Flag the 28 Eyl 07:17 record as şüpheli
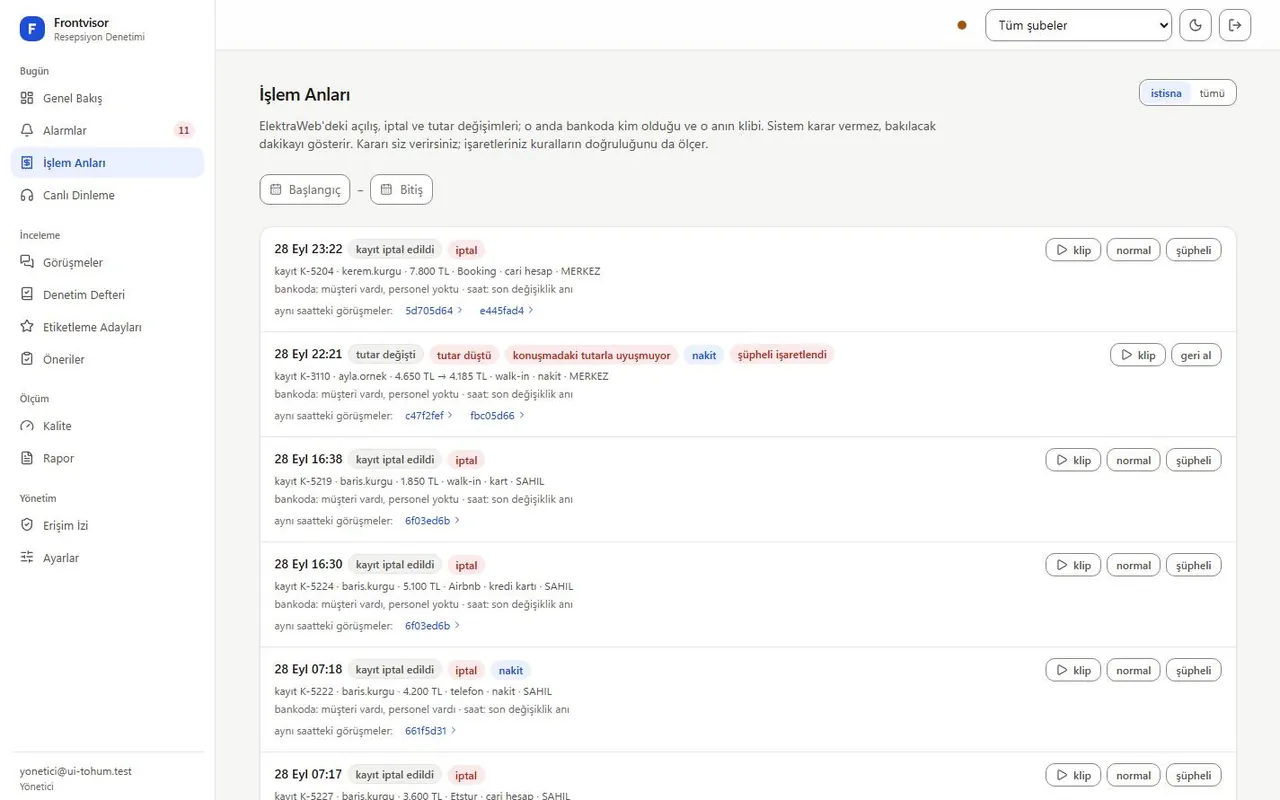The height and width of the screenshot is (800, 1280). 1193,775
